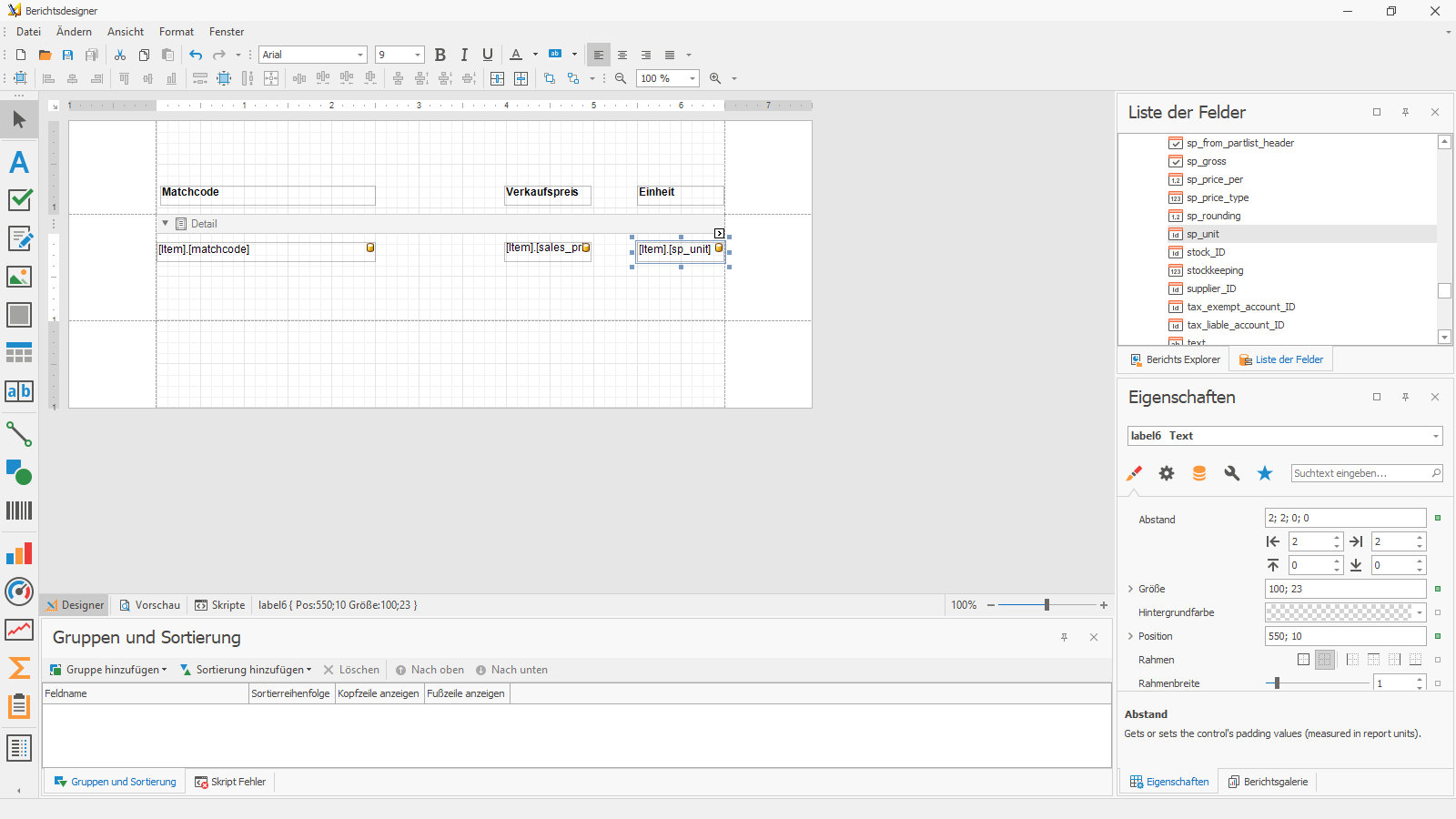Open the font name dropdown
The image size is (1456, 819).
click(x=360, y=55)
